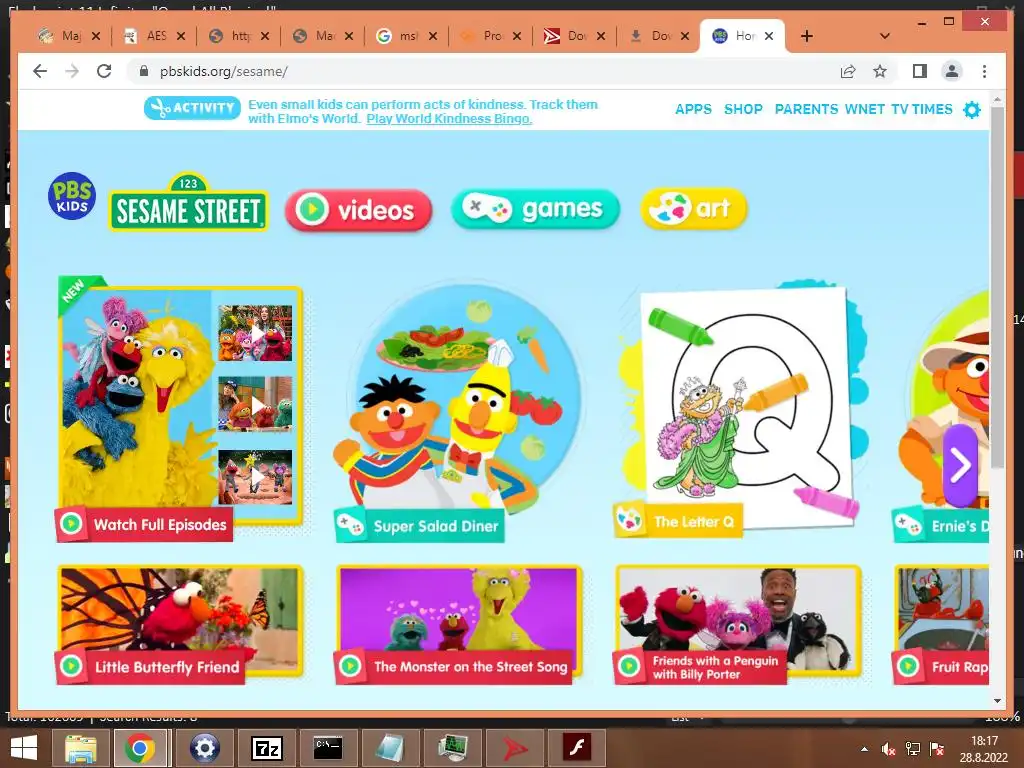Reload the pbskids.org page
Image resolution: width=1024 pixels, height=768 pixels.
(x=104, y=71)
